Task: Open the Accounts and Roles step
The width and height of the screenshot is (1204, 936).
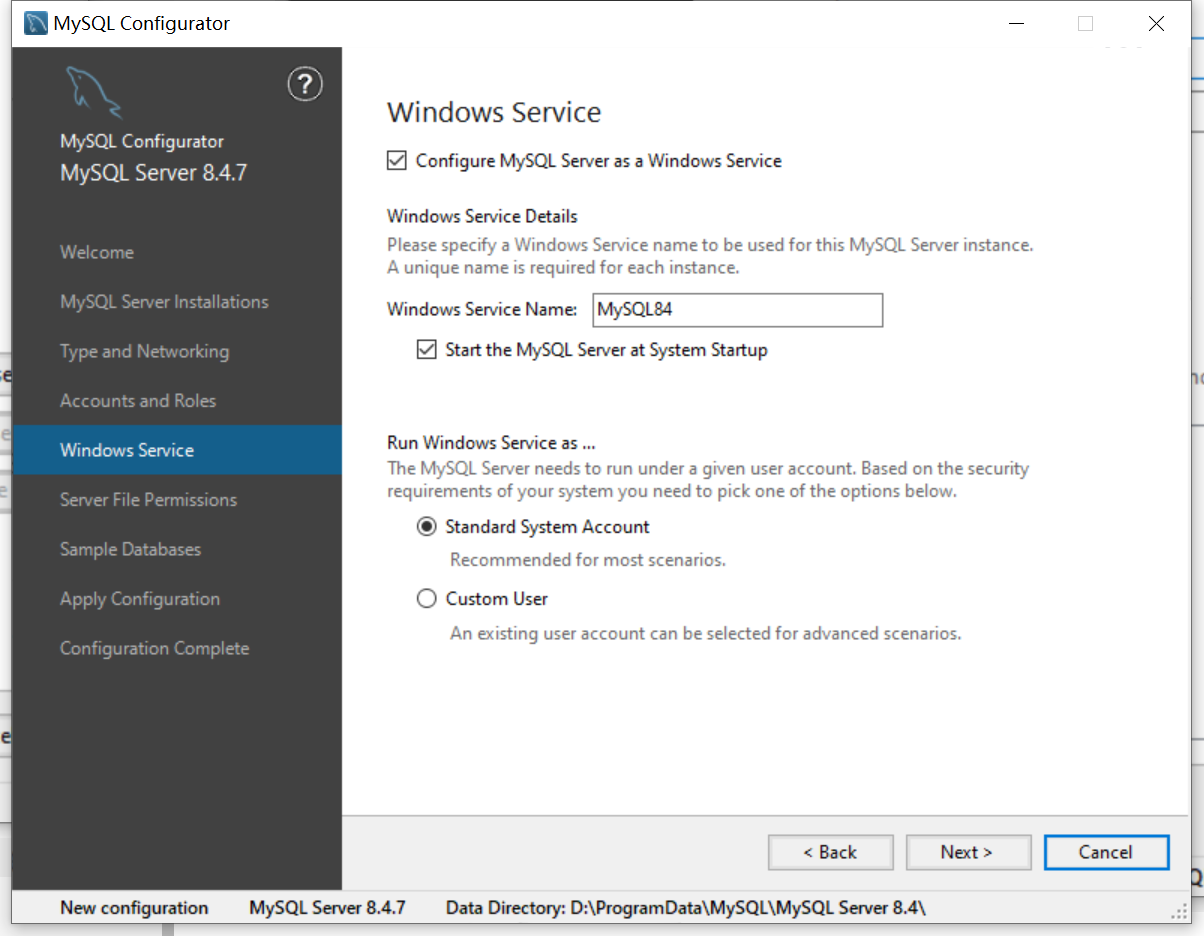Action: [x=138, y=401]
